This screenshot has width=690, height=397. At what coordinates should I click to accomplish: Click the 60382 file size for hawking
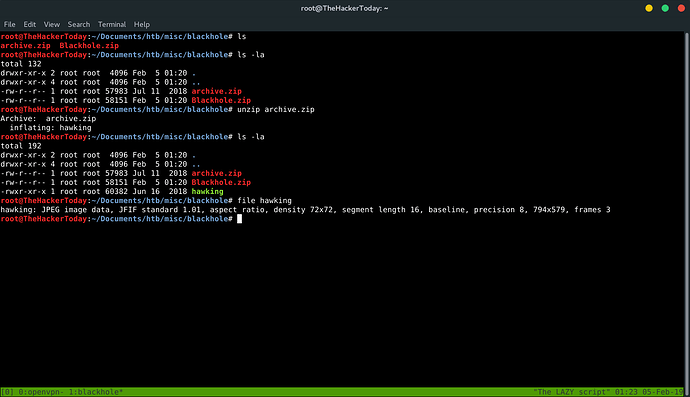coord(116,191)
